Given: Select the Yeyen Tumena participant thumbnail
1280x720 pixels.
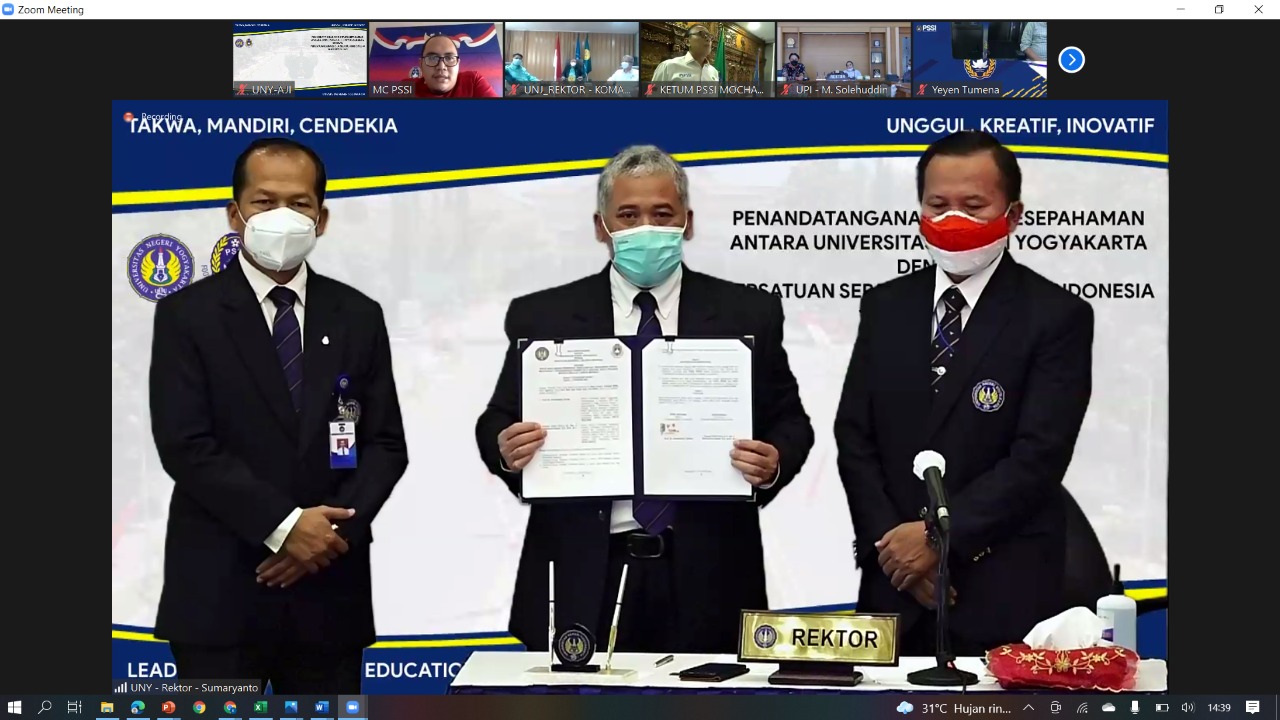Looking at the screenshot, I should [980, 59].
